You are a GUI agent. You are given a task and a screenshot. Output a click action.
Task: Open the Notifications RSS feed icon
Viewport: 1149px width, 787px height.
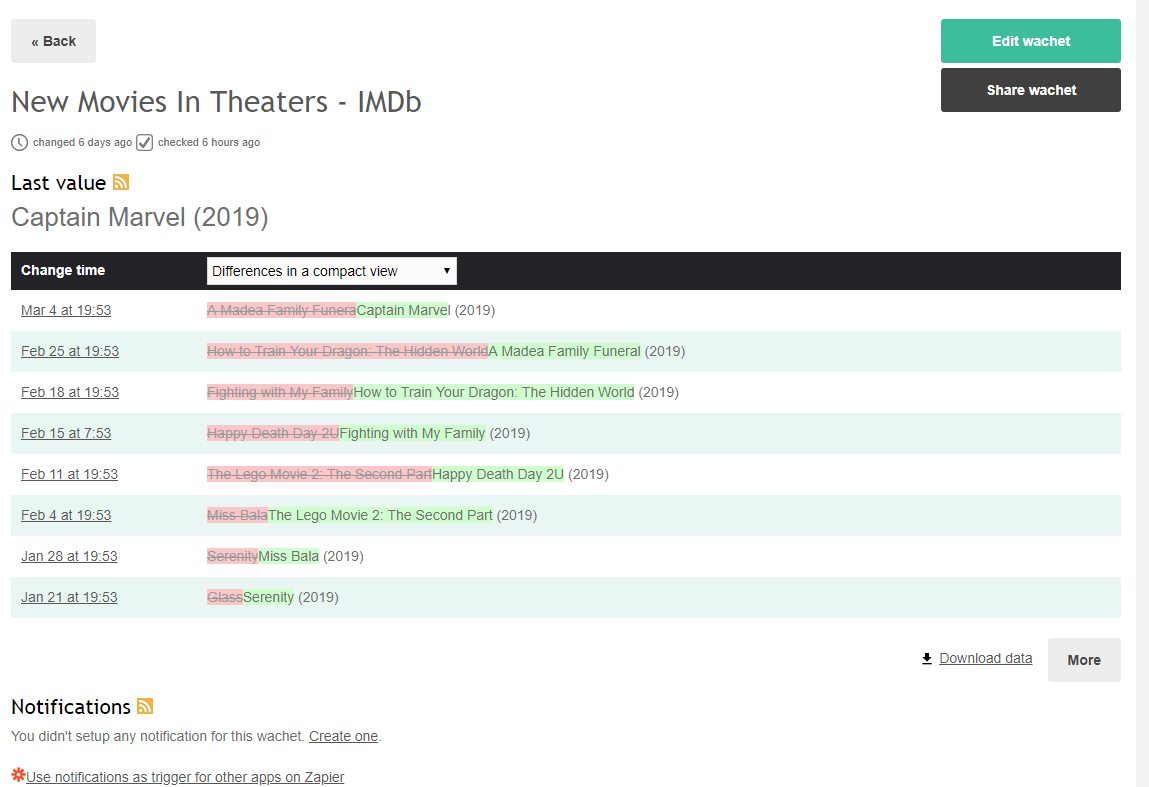(145, 706)
